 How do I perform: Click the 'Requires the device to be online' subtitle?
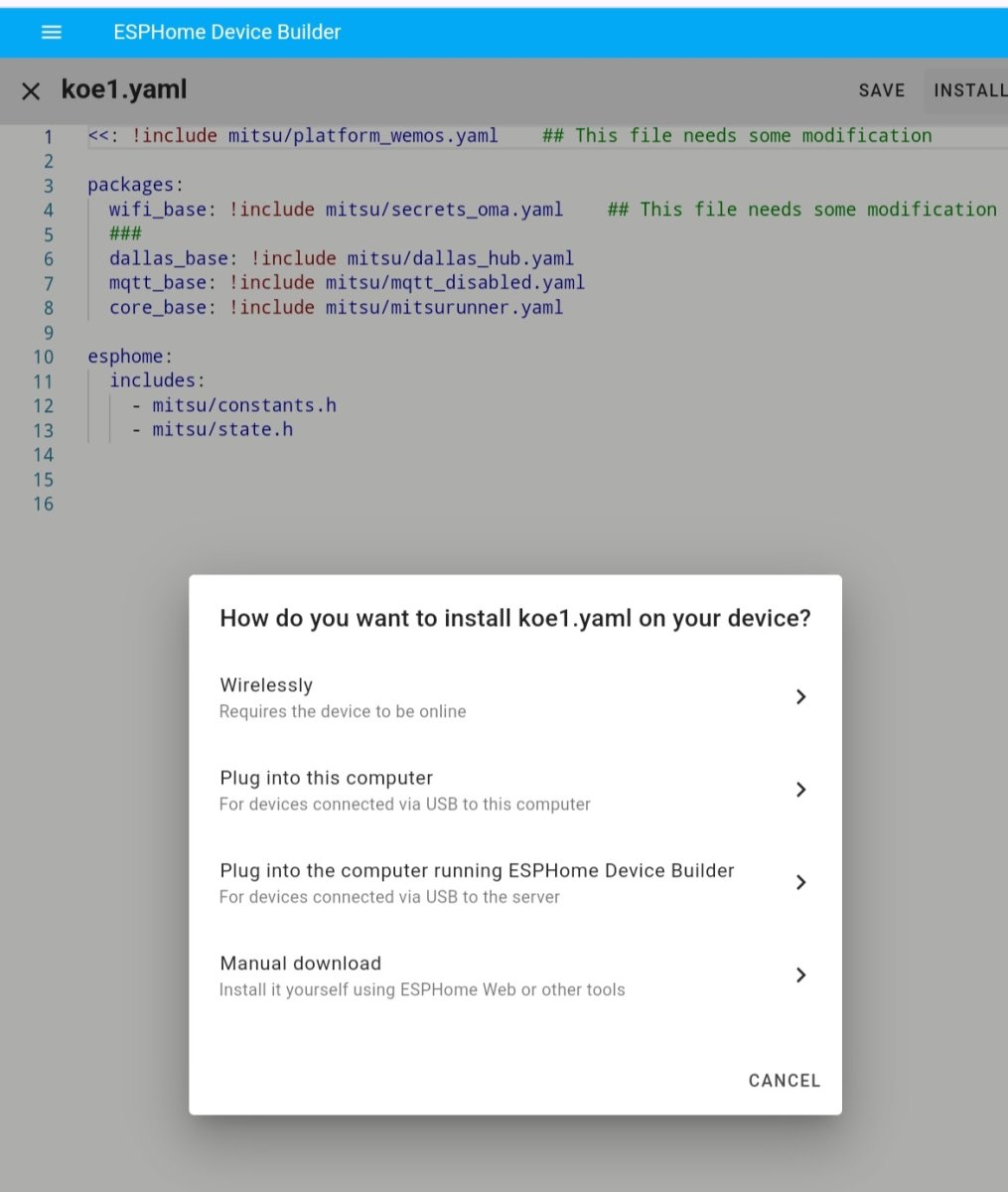point(343,711)
